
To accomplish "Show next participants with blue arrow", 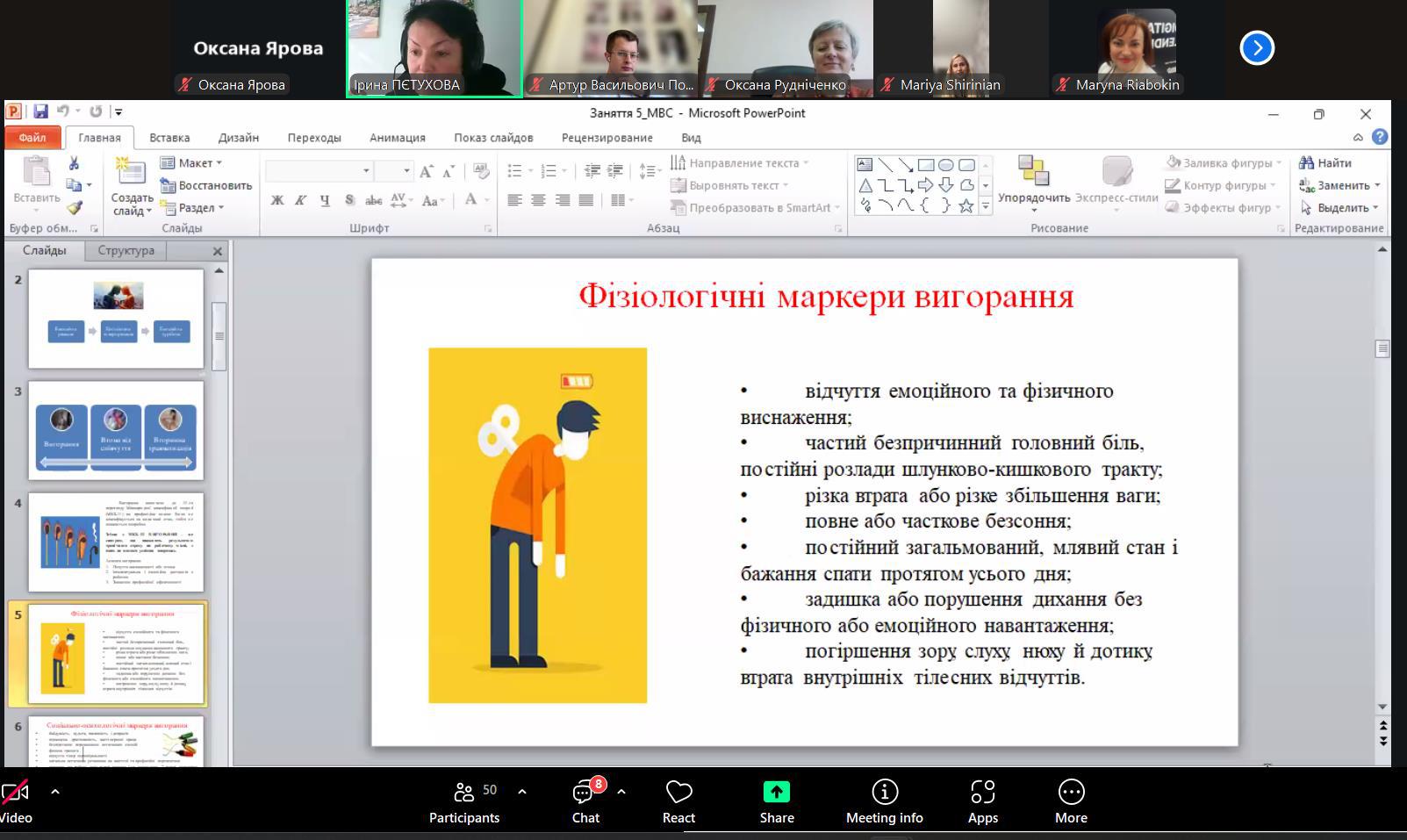I will tap(1257, 47).
